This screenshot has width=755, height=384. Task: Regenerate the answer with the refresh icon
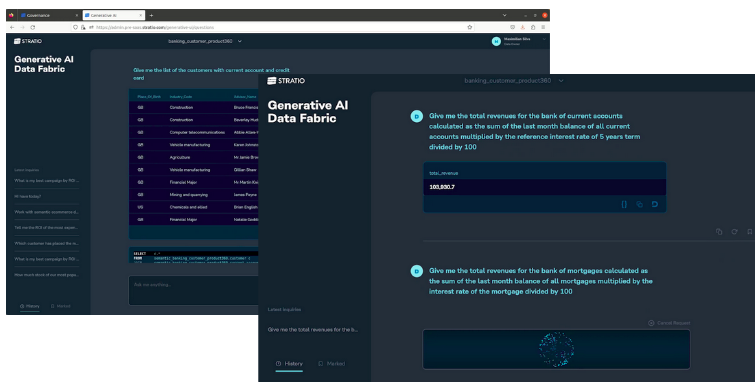click(x=734, y=232)
